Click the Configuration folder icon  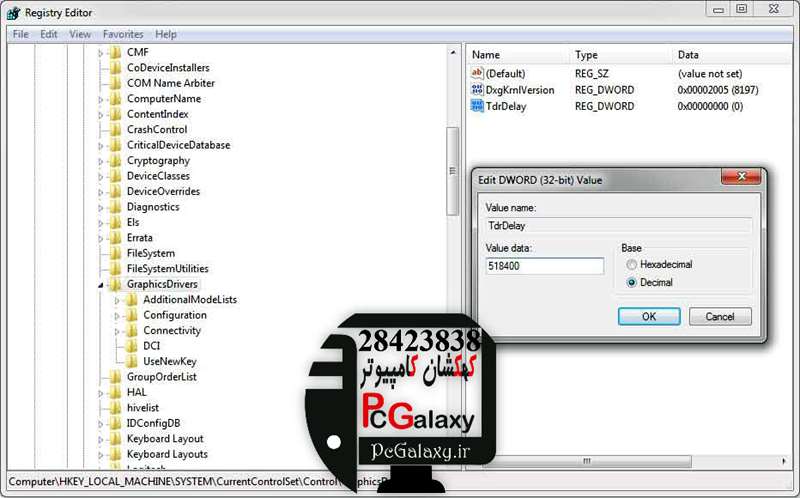(x=132, y=315)
